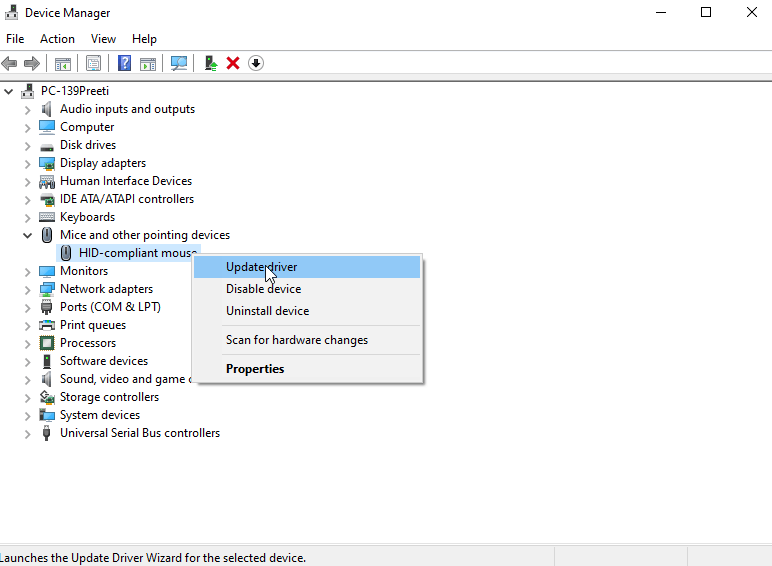Choose Disable device from context menu
The height and width of the screenshot is (566, 772).
coord(307,289)
